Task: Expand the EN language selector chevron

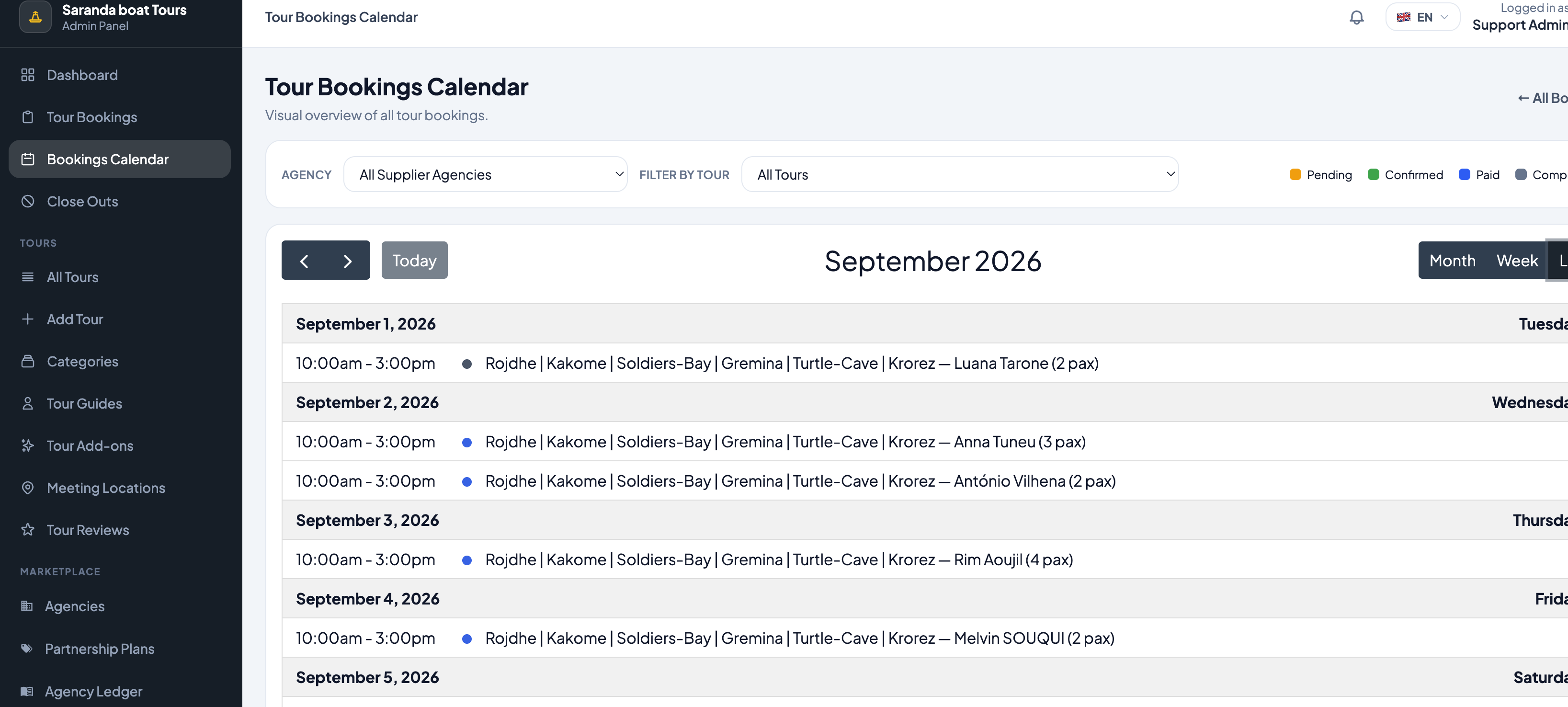Action: point(1444,17)
